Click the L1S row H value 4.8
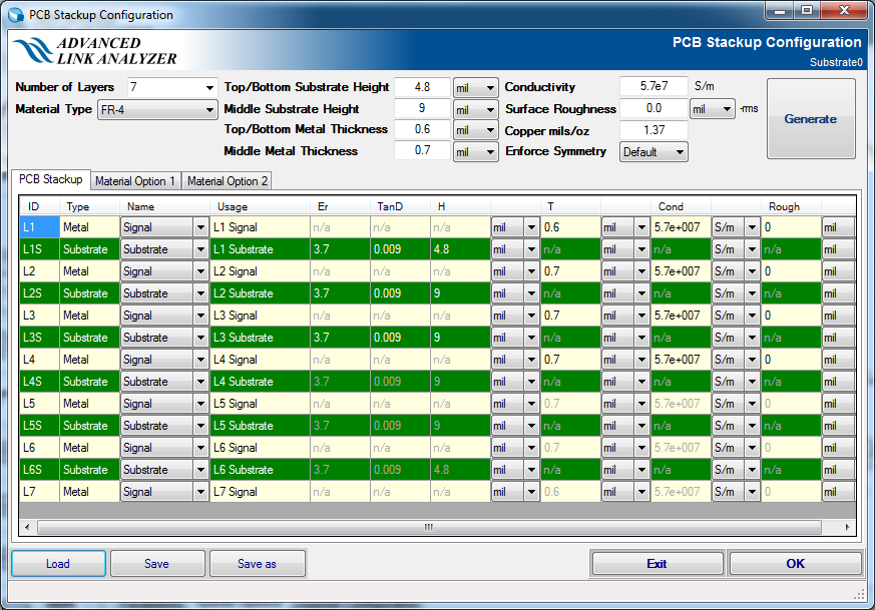This screenshot has height=610, width=875. pos(460,249)
